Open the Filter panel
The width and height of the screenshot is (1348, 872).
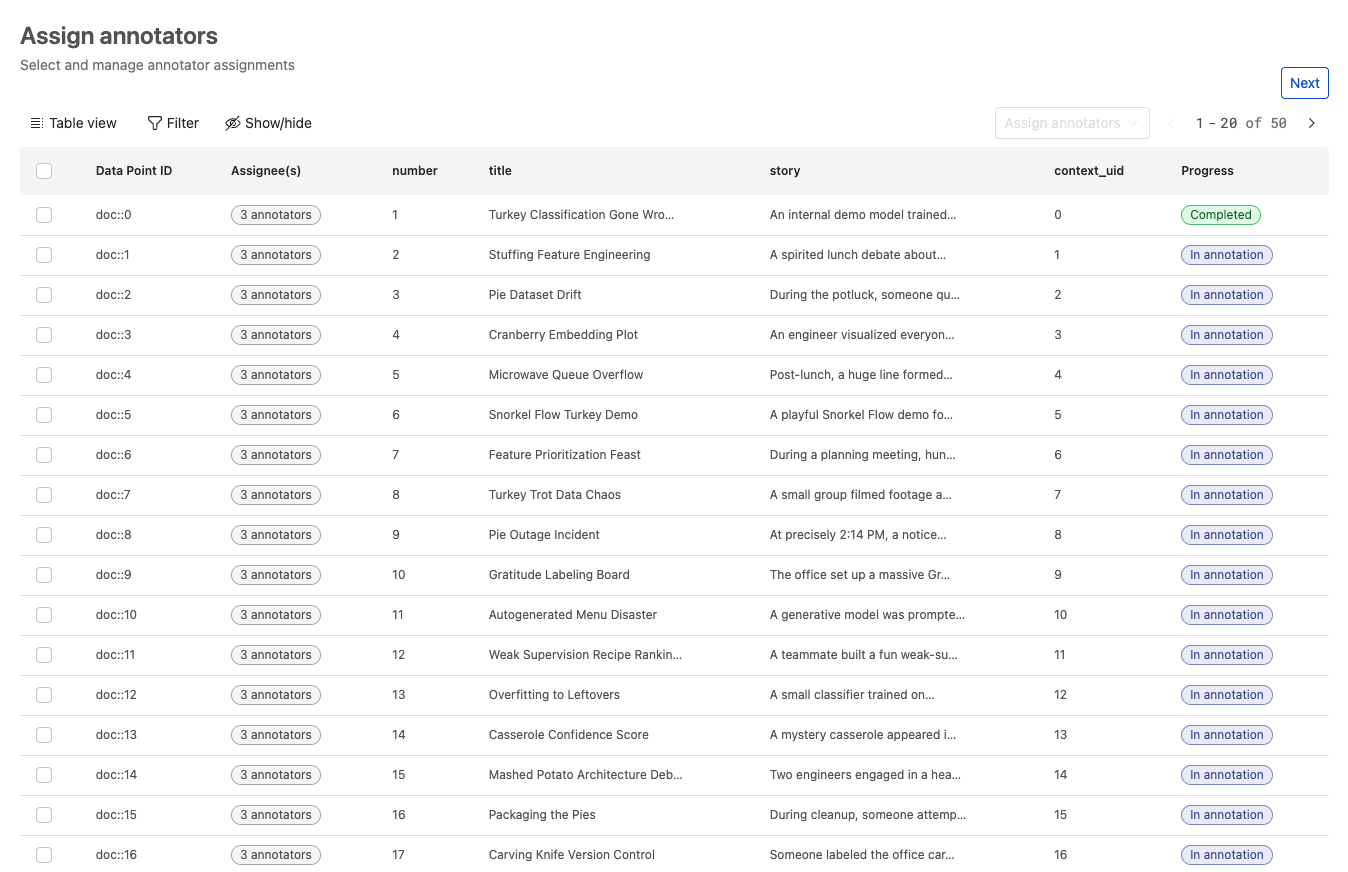point(173,122)
